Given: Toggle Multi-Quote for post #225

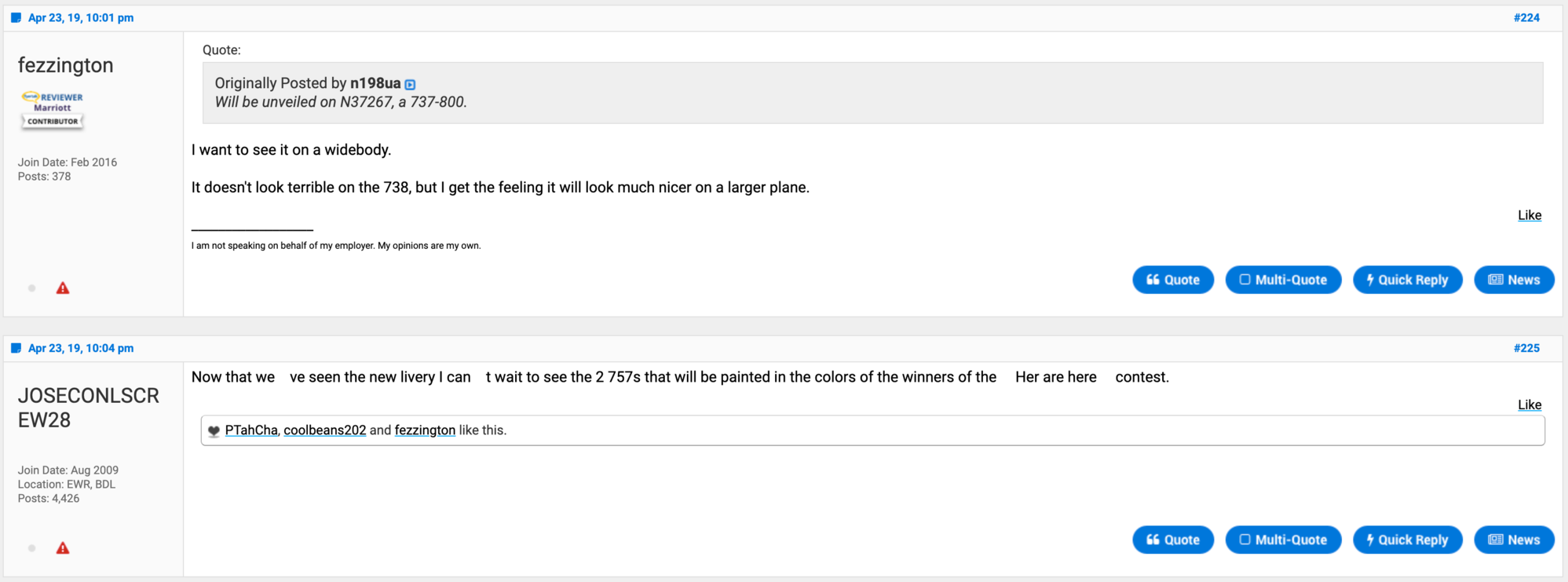Looking at the screenshot, I should pyautogui.click(x=1283, y=540).
